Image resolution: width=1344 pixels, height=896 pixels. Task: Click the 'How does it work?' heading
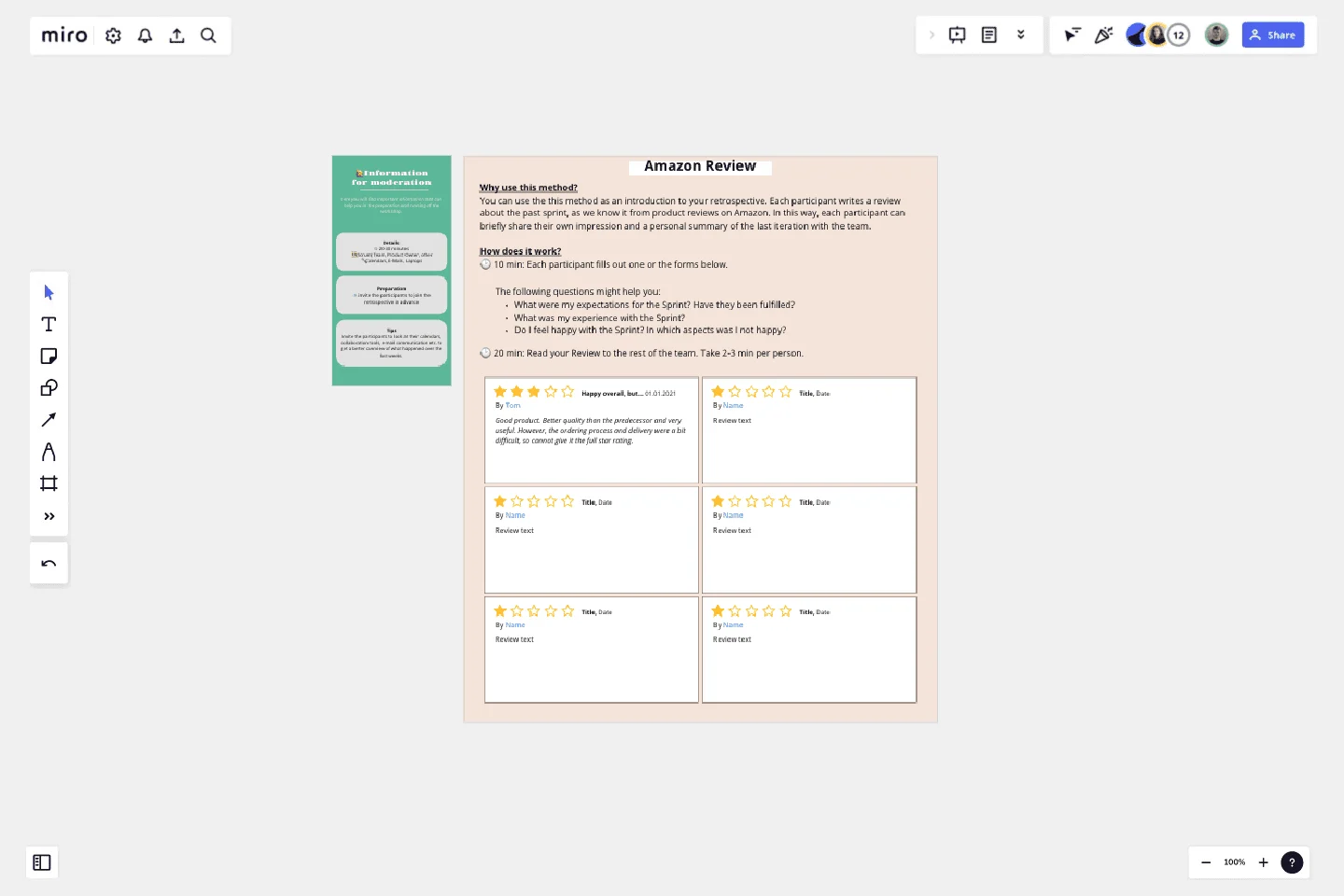520,251
